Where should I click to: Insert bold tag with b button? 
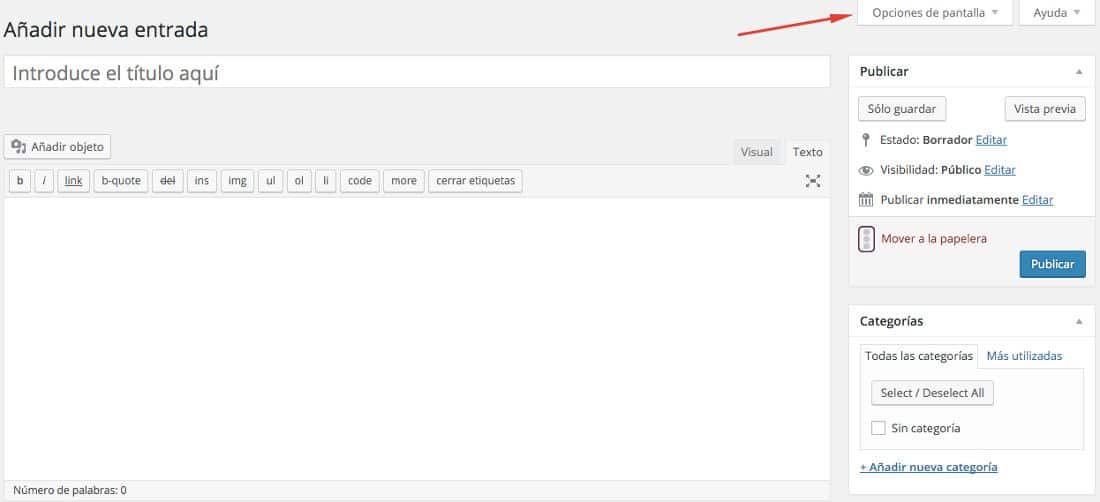click(20, 181)
